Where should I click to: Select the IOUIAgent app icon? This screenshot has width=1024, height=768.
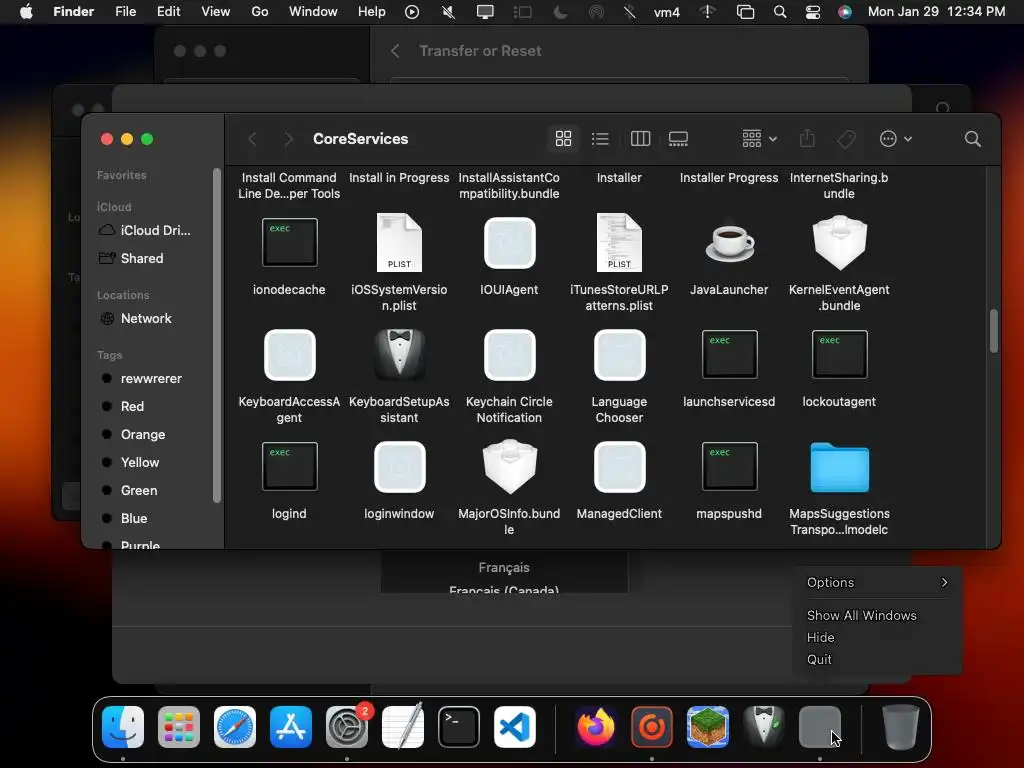point(509,243)
